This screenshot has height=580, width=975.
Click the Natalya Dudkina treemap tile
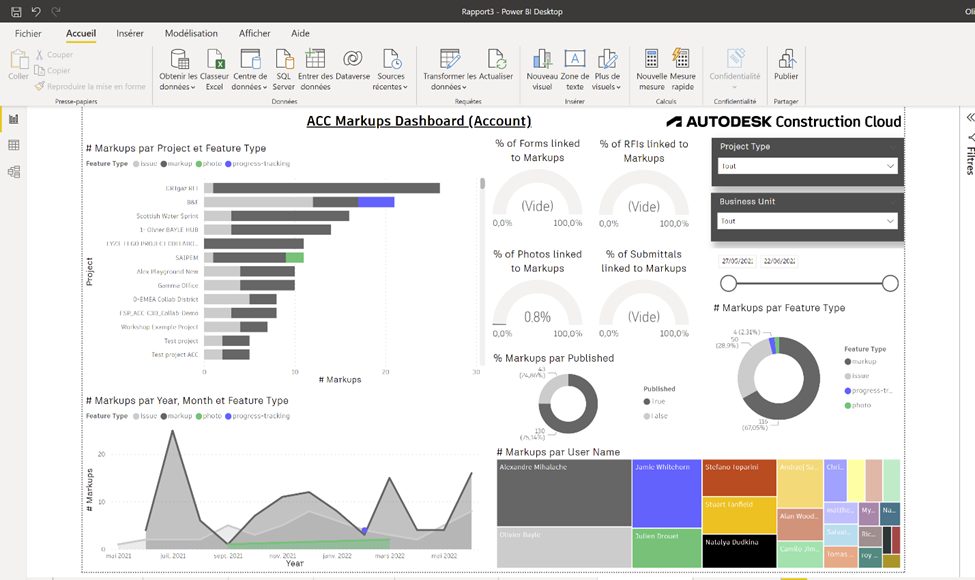(x=739, y=551)
